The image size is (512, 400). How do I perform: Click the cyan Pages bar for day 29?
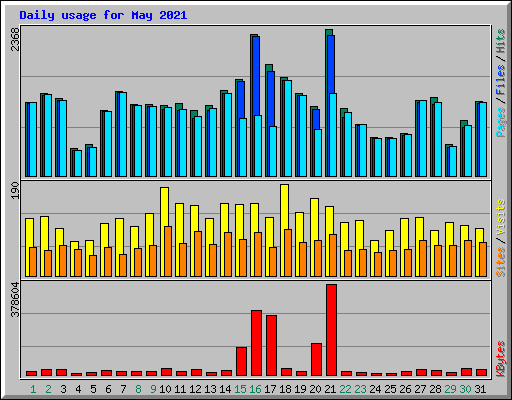click(453, 161)
